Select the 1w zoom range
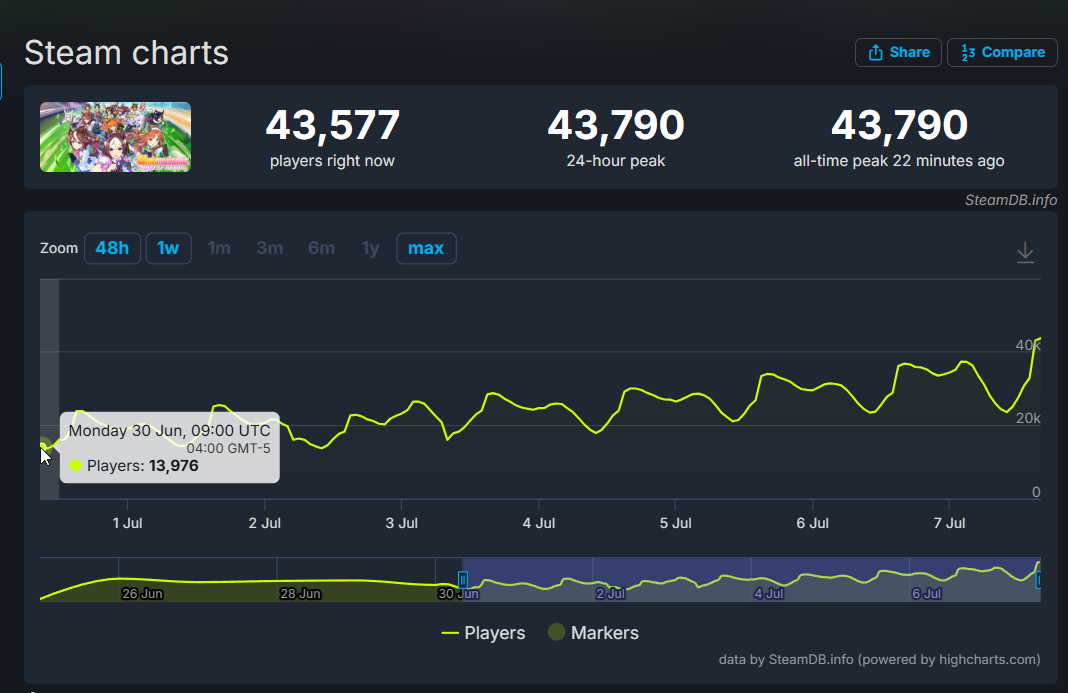 click(168, 248)
